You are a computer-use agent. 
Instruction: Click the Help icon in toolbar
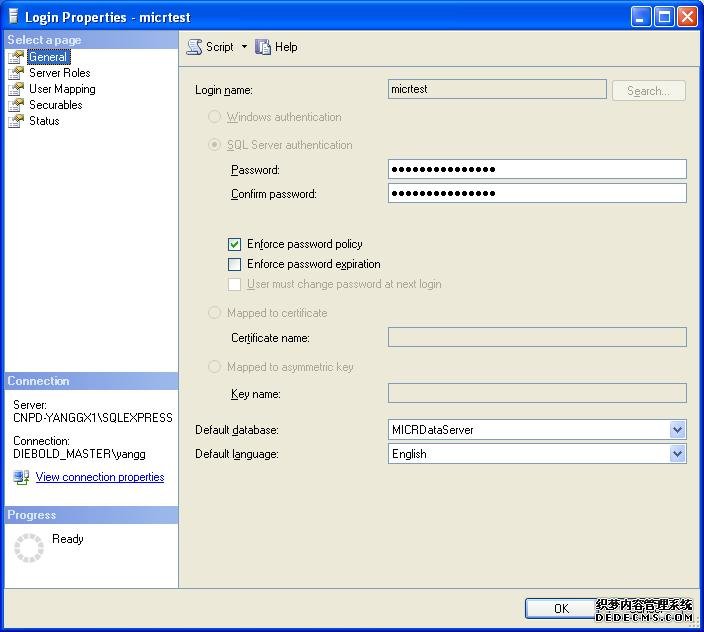(264, 47)
